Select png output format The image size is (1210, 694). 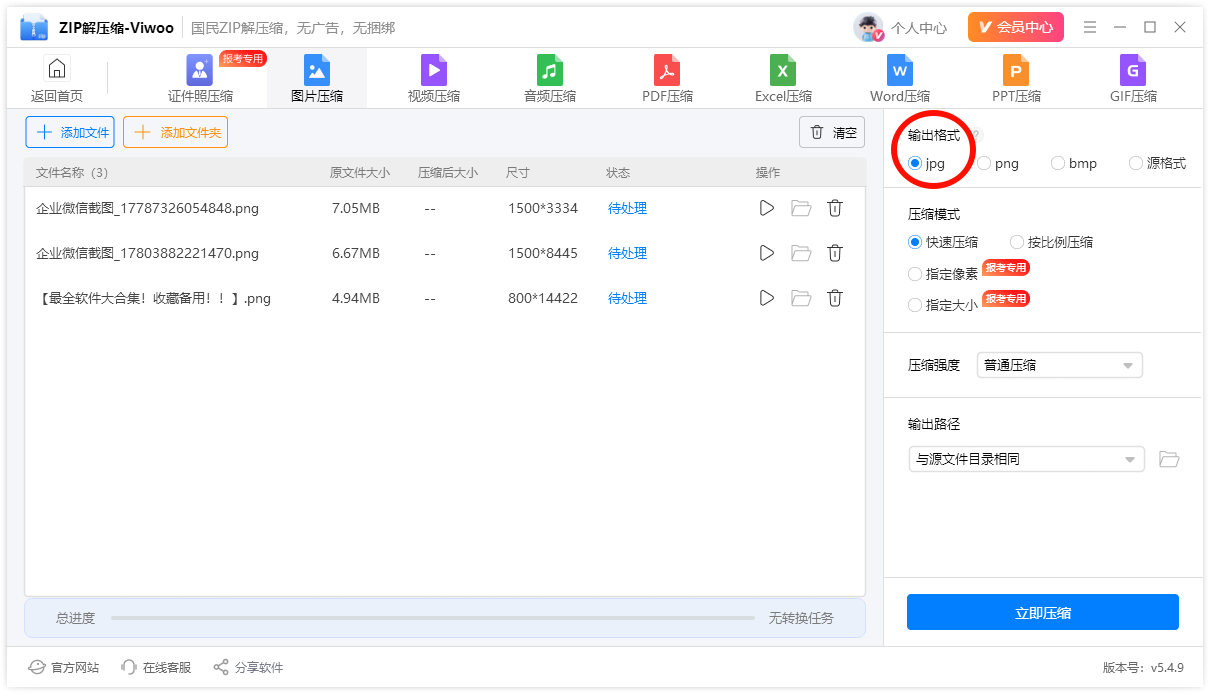[998, 163]
